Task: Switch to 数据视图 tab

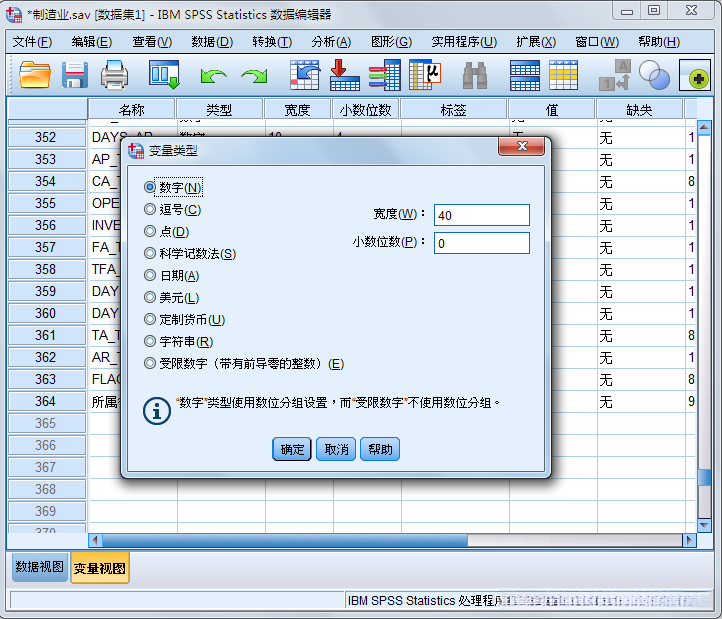Action: click(x=40, y=567)
